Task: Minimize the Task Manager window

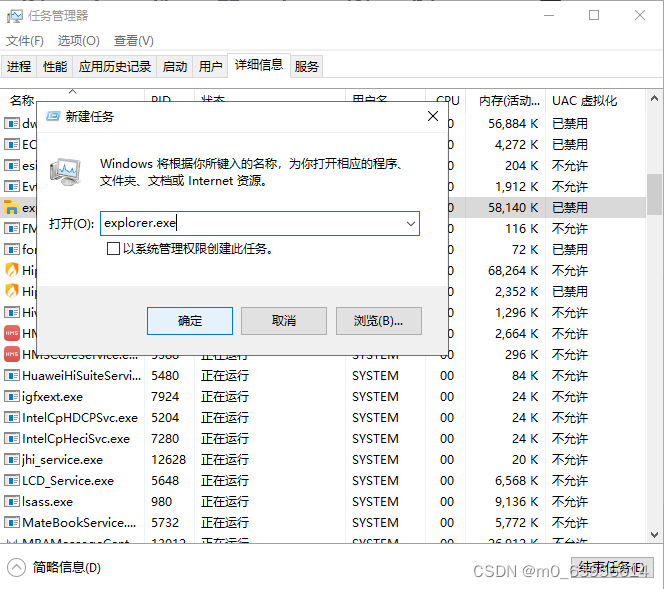Action: tap(549, 15)
